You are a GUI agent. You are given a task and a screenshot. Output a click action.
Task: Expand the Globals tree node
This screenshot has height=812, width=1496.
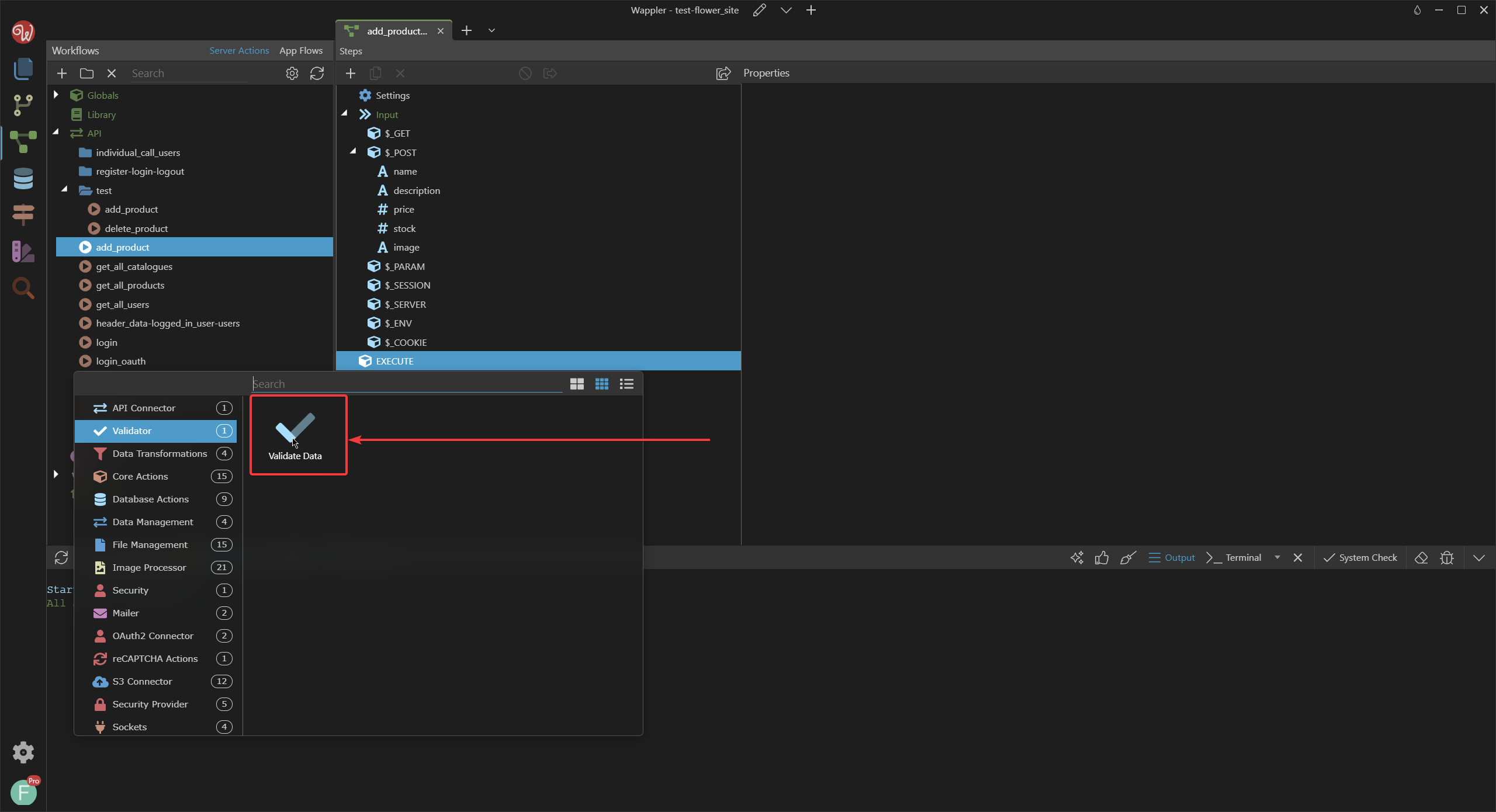[x=56, y=95]
